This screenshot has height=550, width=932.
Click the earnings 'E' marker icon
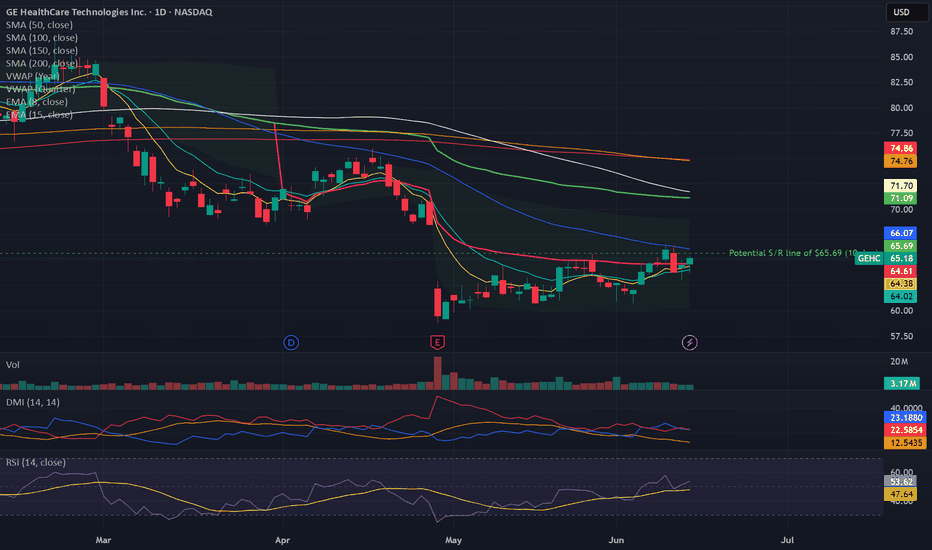point(437,342)
